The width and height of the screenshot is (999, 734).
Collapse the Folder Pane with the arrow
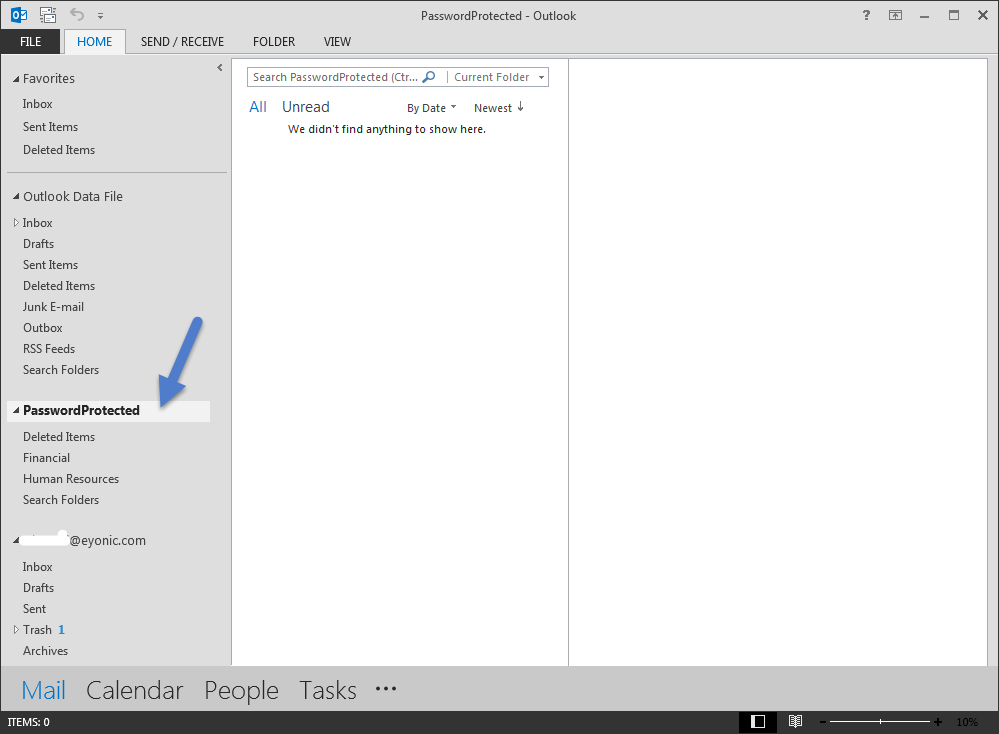click(x=219, y=68)
